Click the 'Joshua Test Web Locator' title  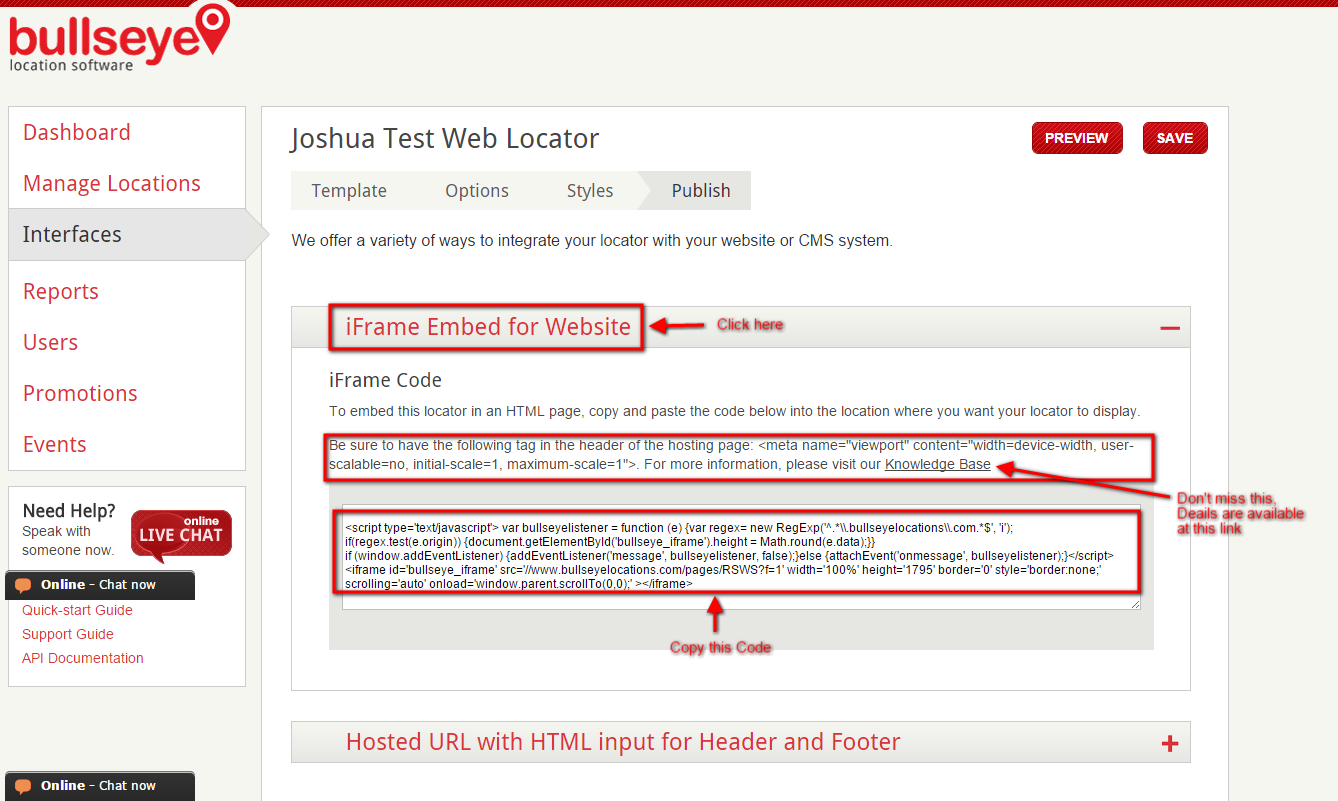[x=445, y=138]
